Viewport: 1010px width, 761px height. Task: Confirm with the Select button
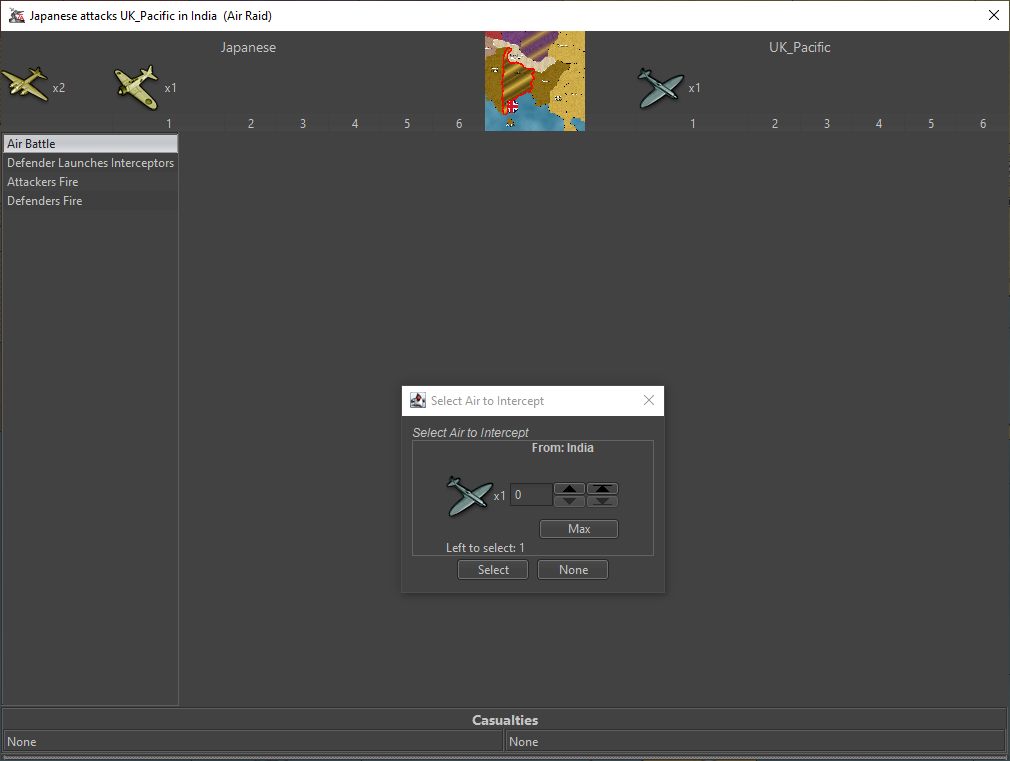(x=492, y=570)
